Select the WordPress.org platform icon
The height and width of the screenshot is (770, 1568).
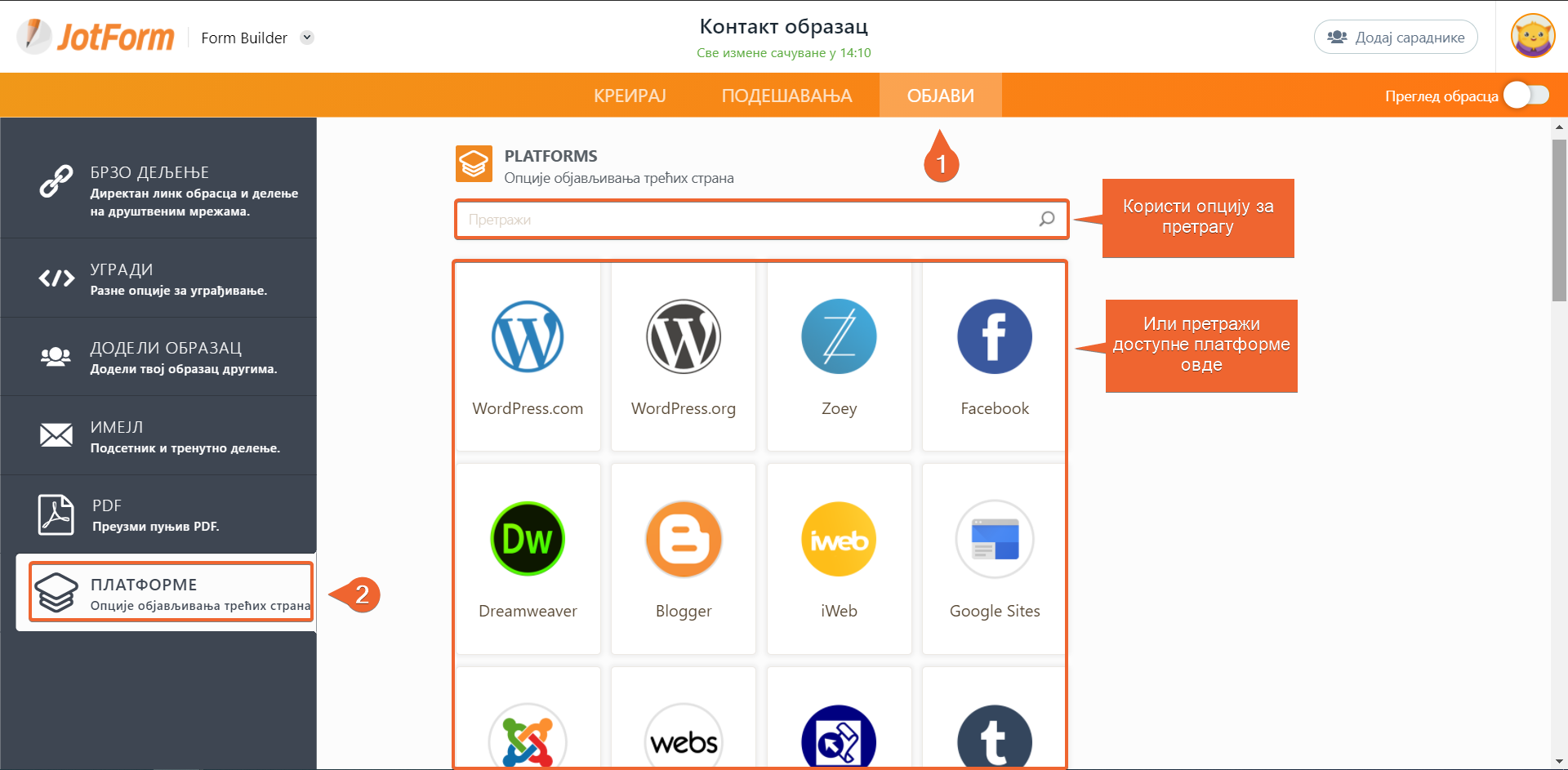(684, 336)
